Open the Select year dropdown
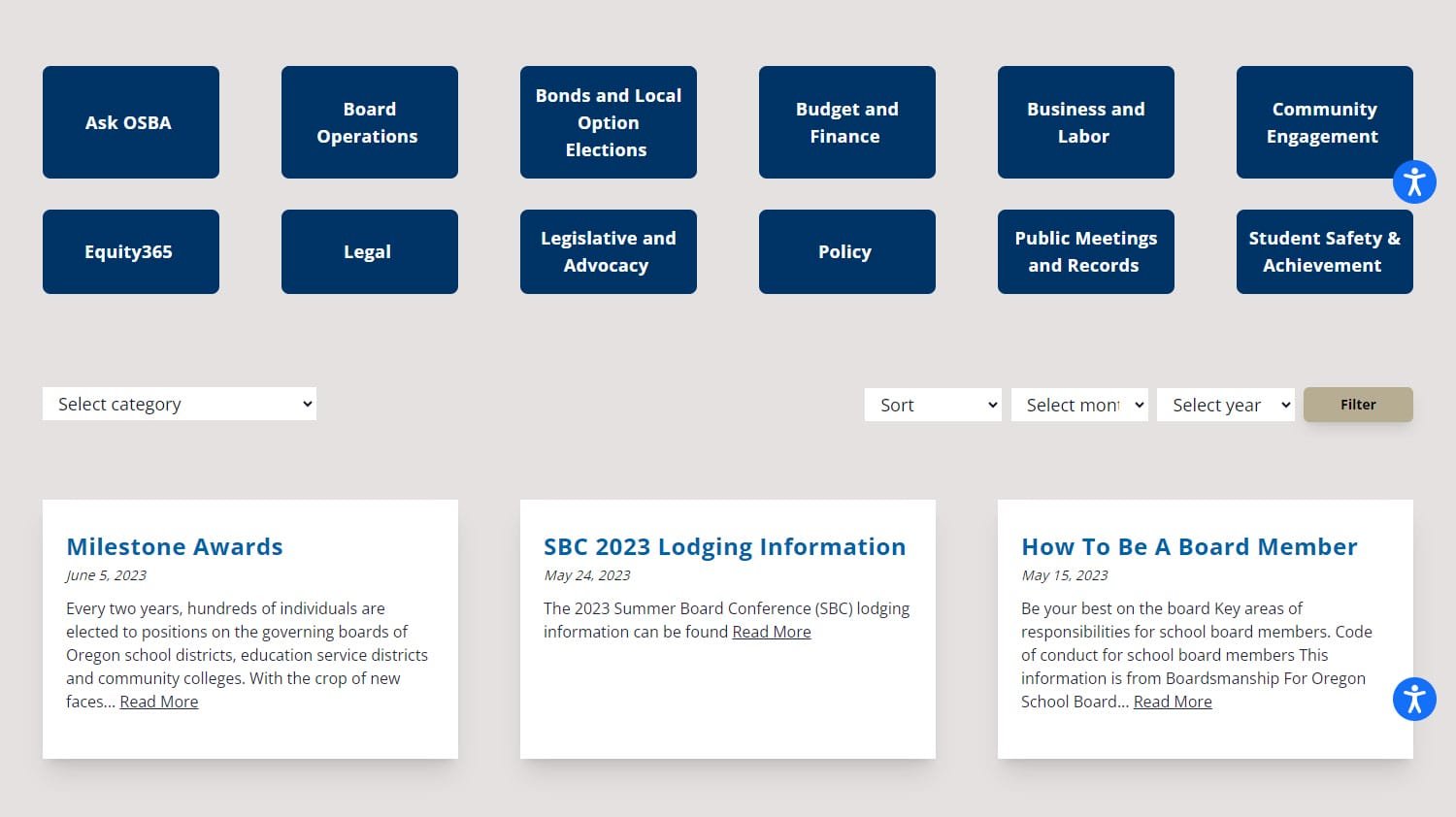This screenshot has width=1456, height=817. [1225, 405]
